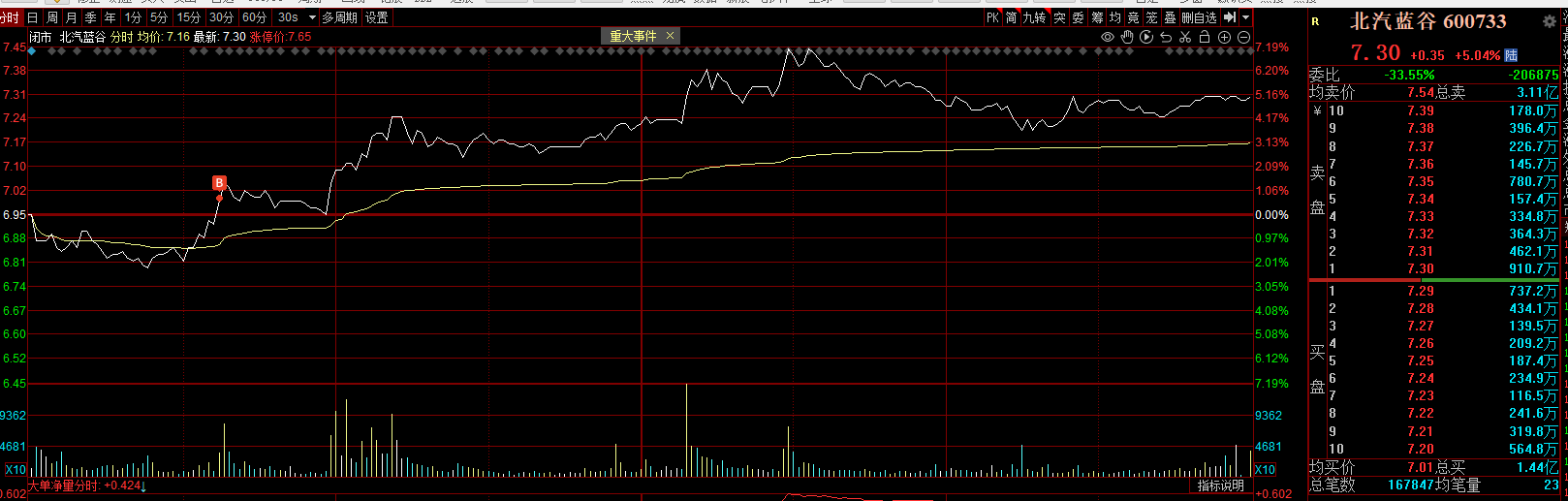This screenshot has height=501, width=1568.
Task: Click the 均买价 value 7.01
Action: [1421, 467]
